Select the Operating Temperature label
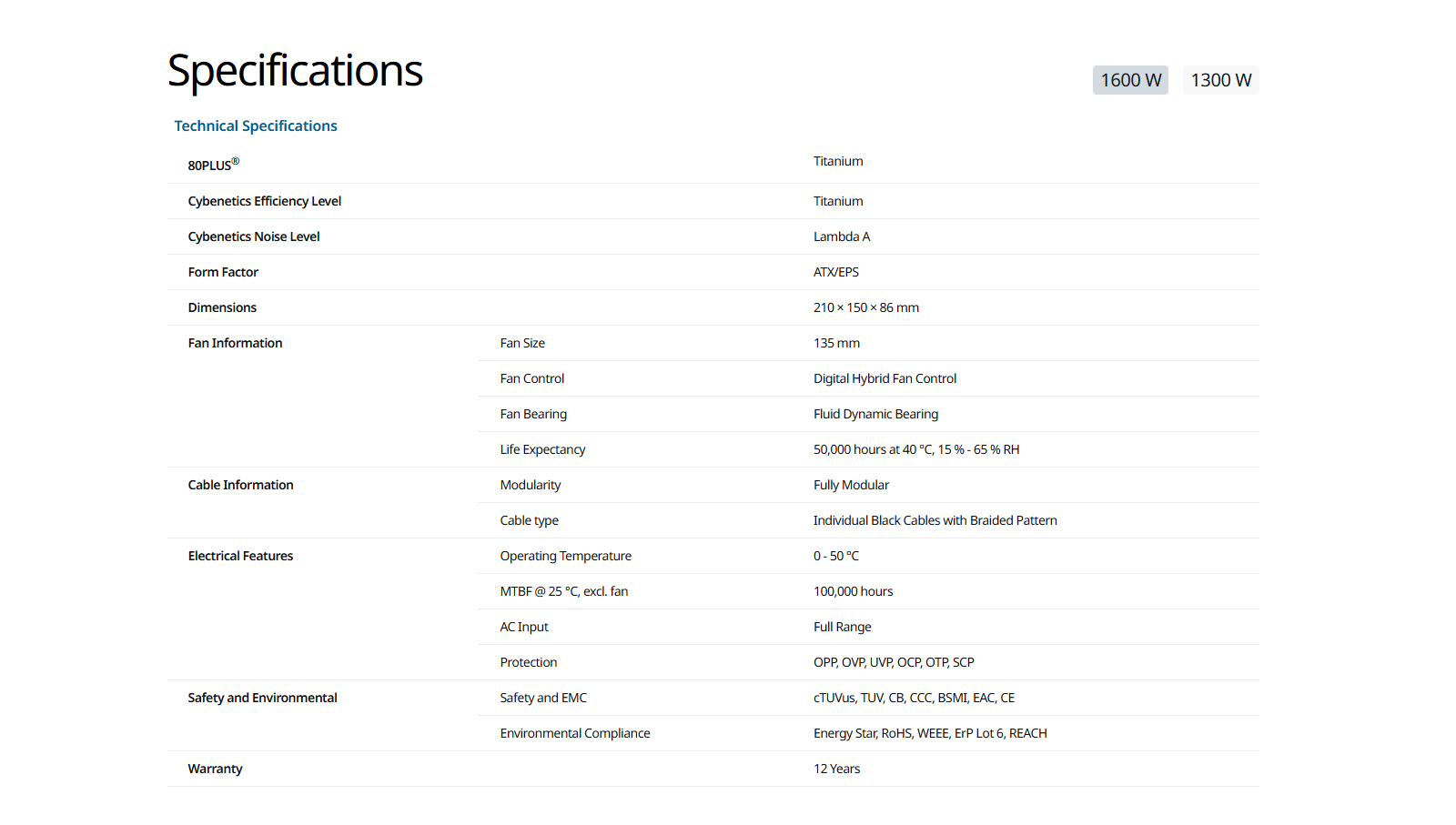This screenshot has height=825, width=1456. (565, 556)
